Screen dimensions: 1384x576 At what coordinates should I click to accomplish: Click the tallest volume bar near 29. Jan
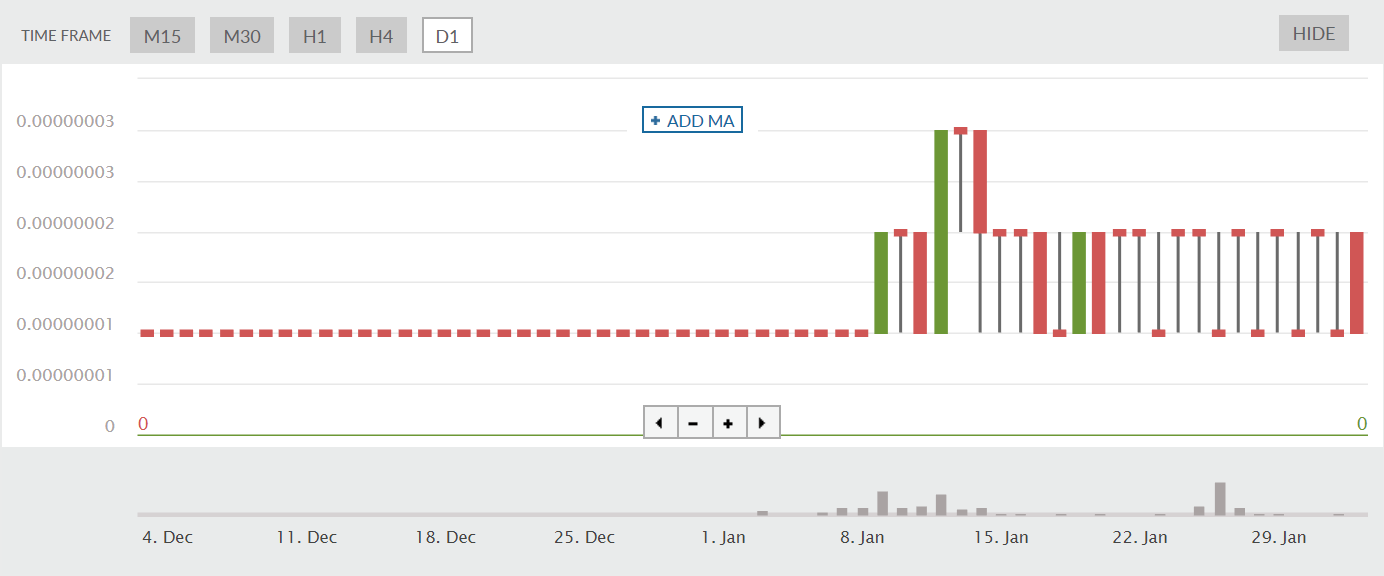click(1220, 498)
